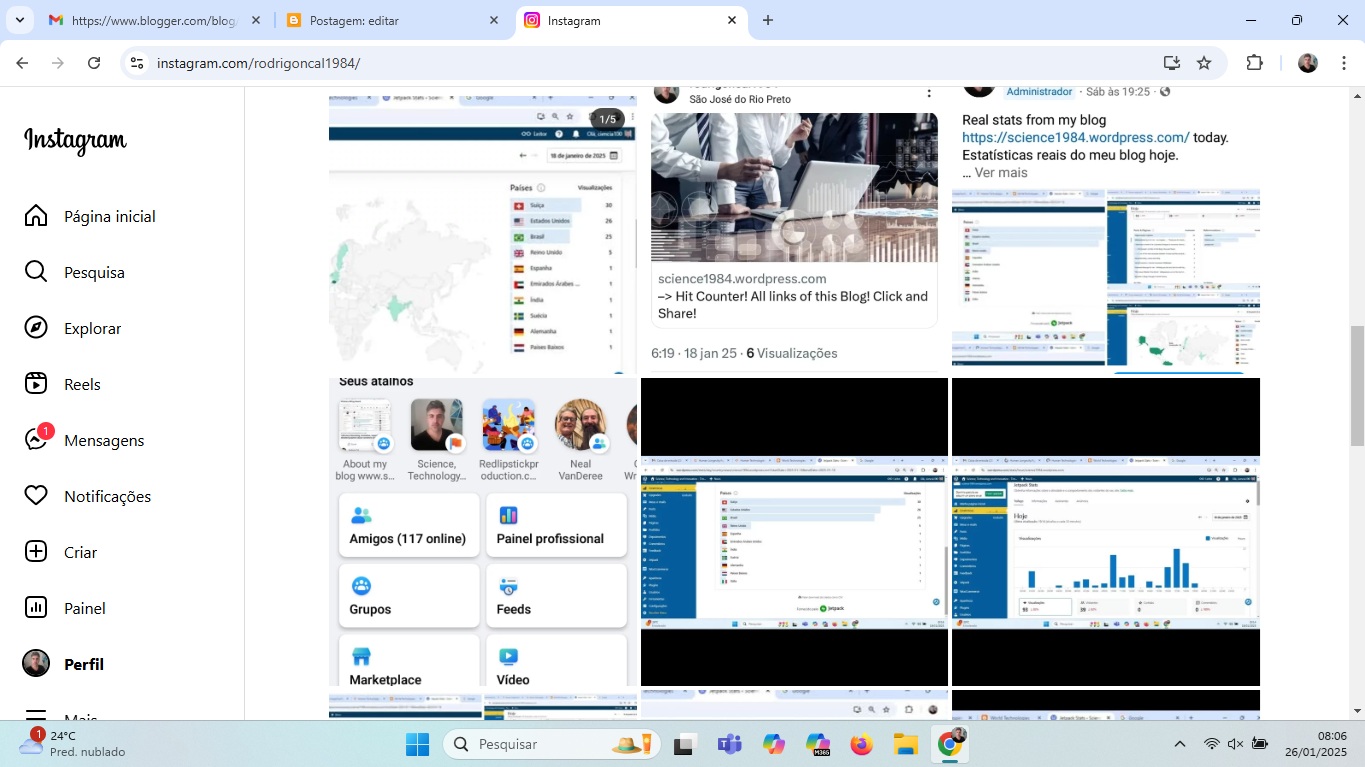This screenshot has width=1365, height=767.
Task: Open the tab search dropdown arrow
Action: 19,20
